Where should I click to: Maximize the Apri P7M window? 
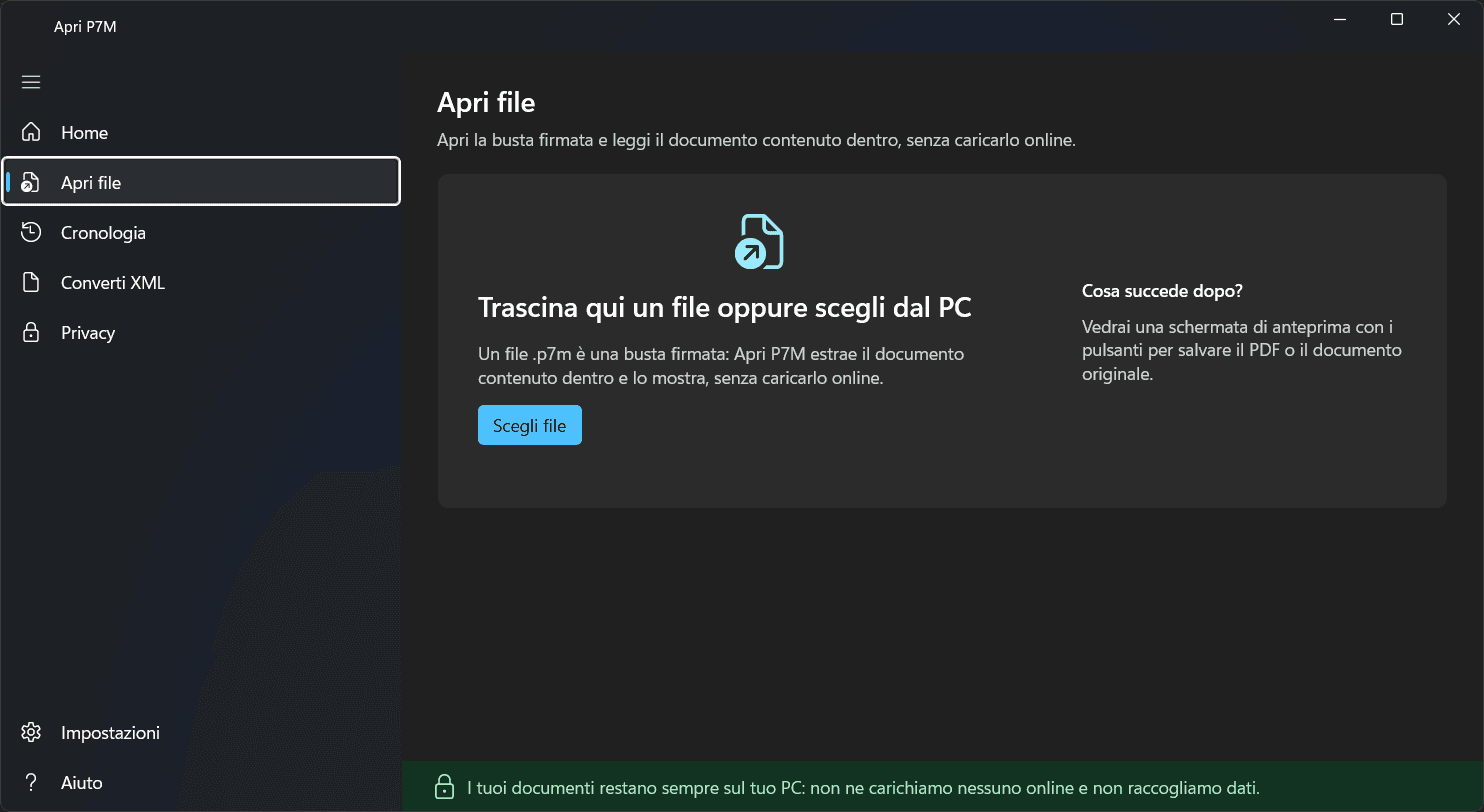[x=1397, y=19]
